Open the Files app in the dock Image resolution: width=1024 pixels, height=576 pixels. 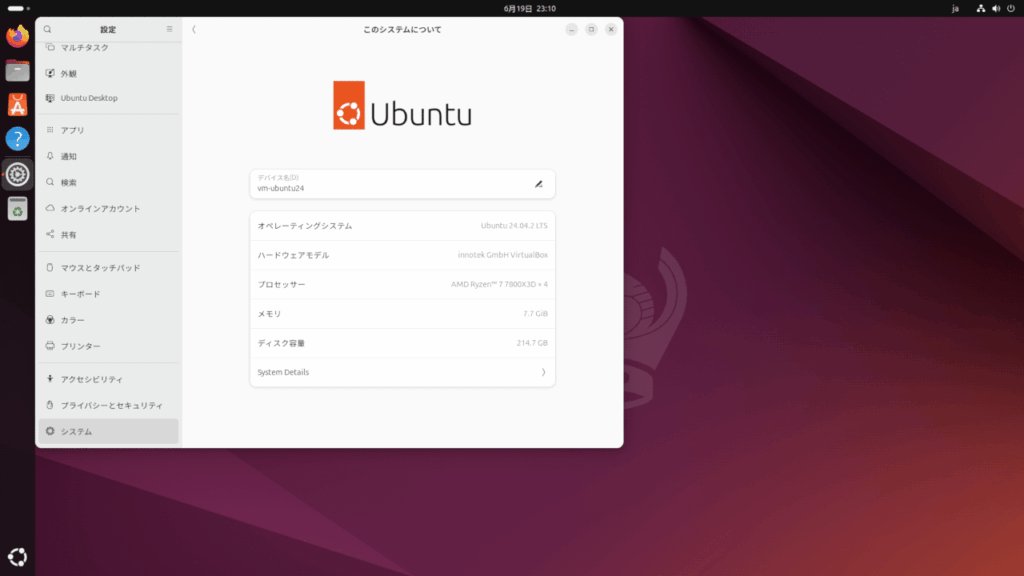pos(18,71)
